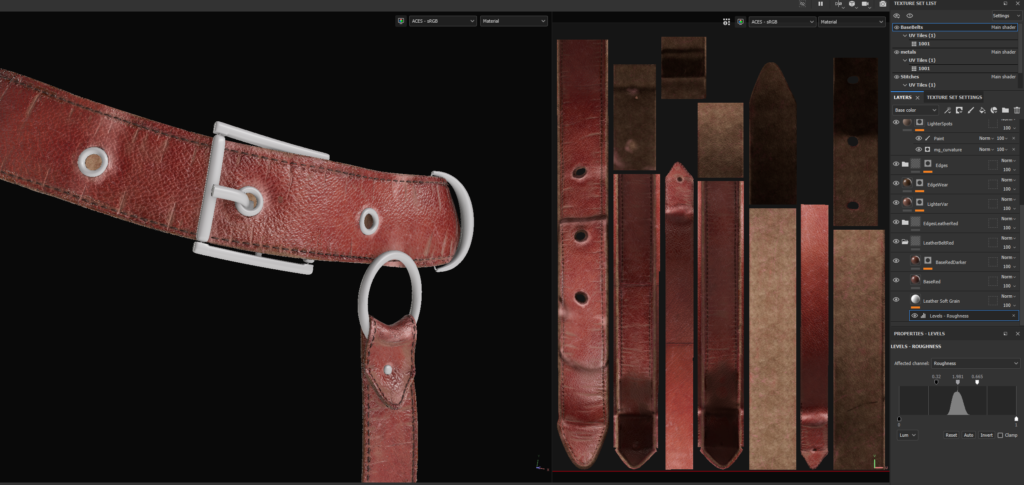Toggle visibility of Levels - Roughness effect
Viewport: 1024px width, 485px height.
pos(914,316)
